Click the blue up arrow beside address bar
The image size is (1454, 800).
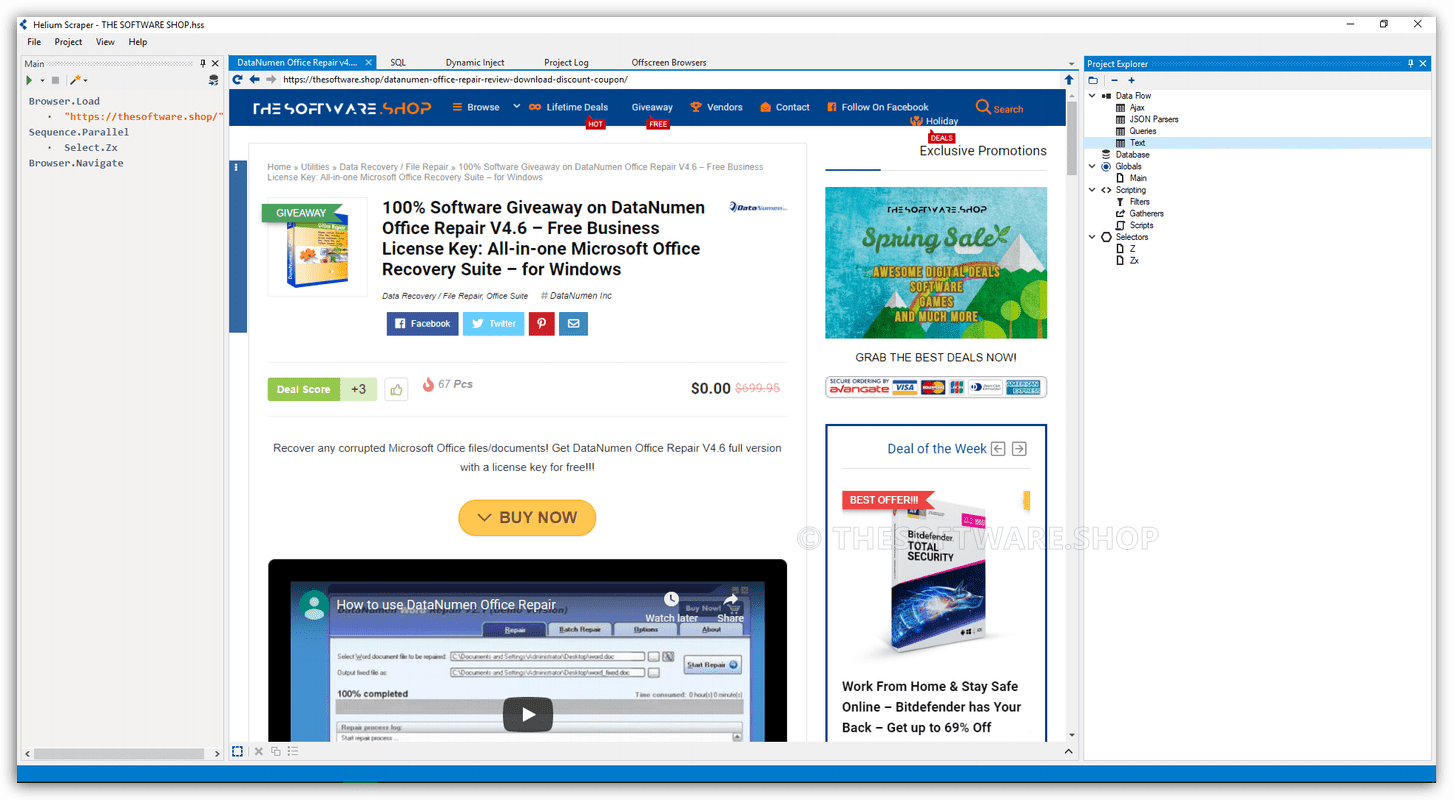tap(1069, 79)
